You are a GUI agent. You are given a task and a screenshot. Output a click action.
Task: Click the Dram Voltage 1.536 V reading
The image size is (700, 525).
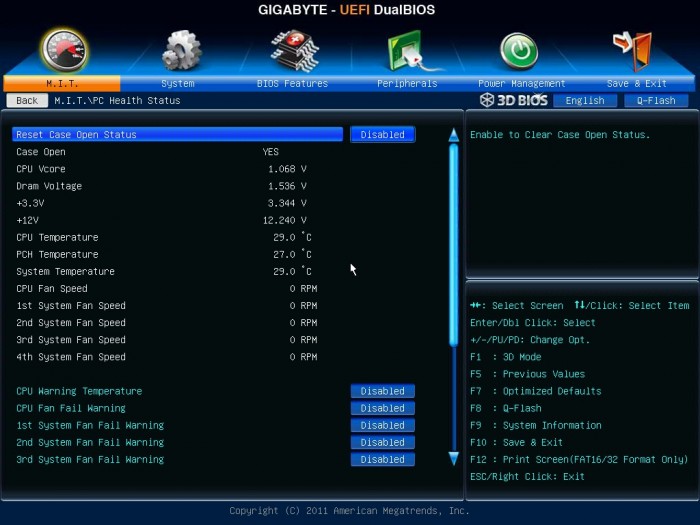(287, 186)
